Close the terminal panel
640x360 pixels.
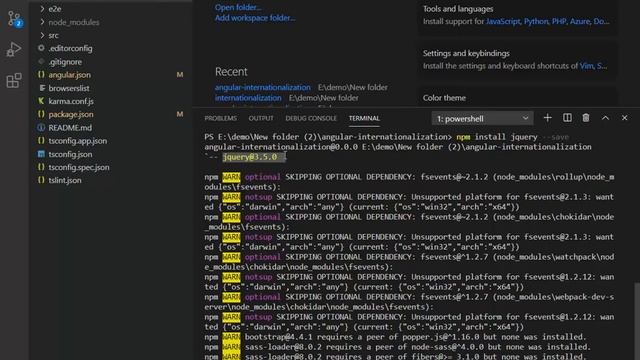coord(624,118)
